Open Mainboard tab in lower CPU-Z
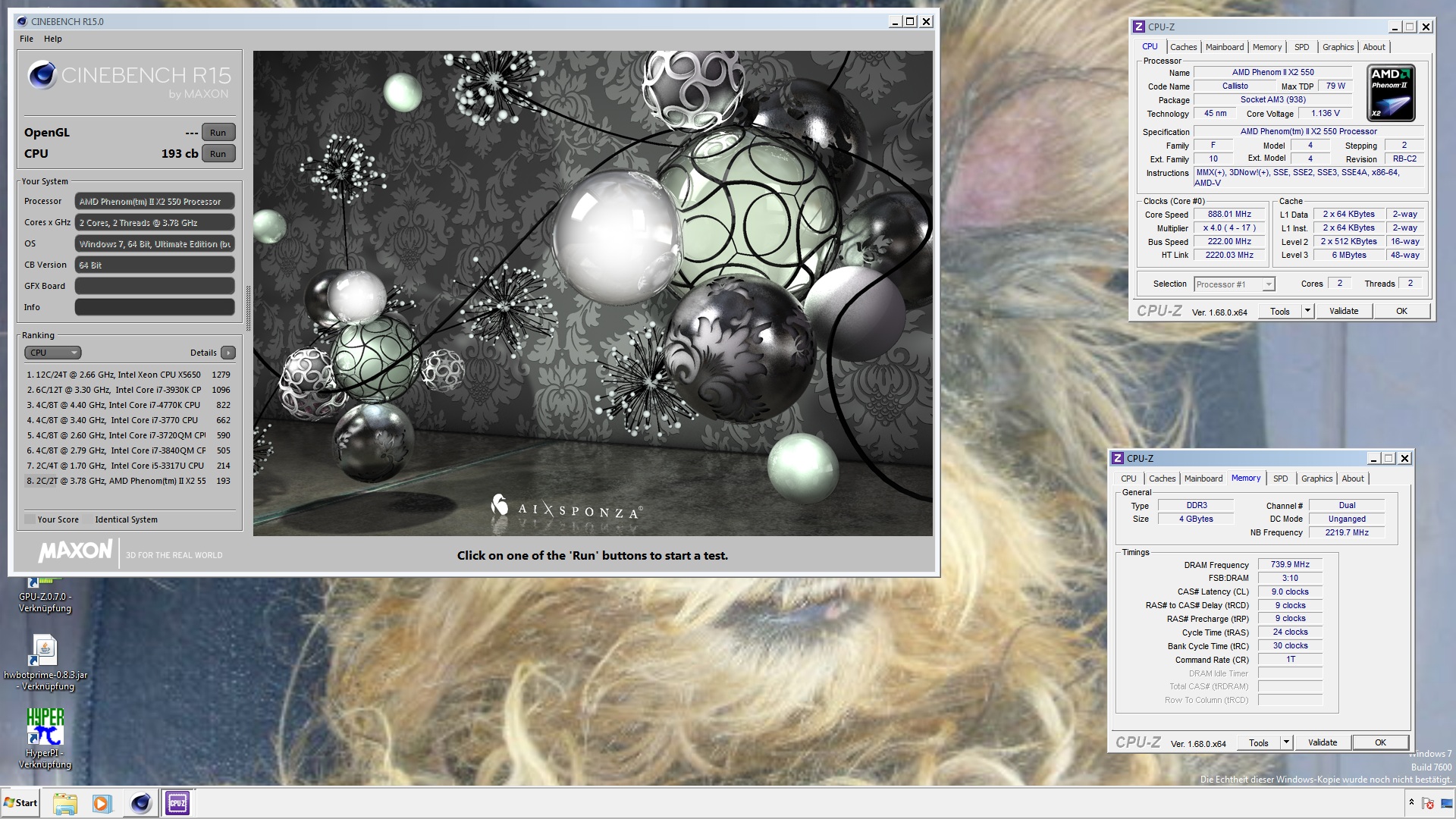The height and width of the screenshot is (819, 1456). 1203,479
